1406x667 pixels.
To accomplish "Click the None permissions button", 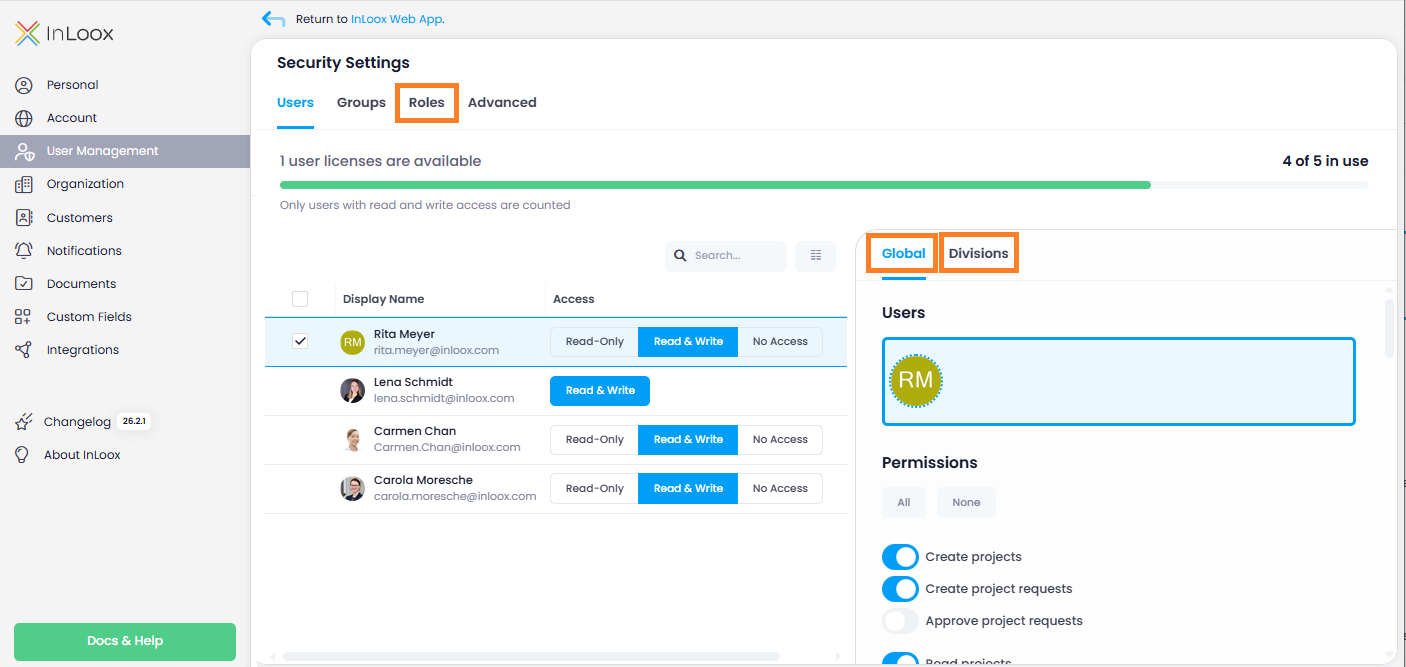I will point(966,502).
